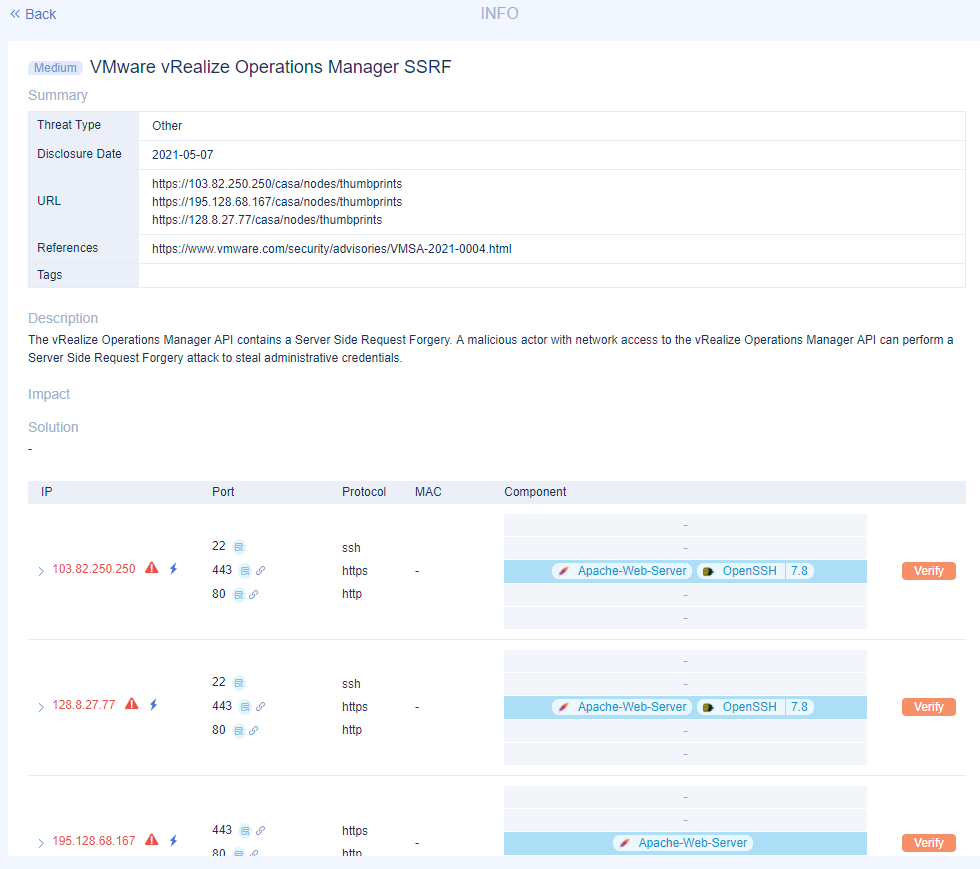
Task: Expand the 195.128.68.167 row
Action: coord(41,843)
